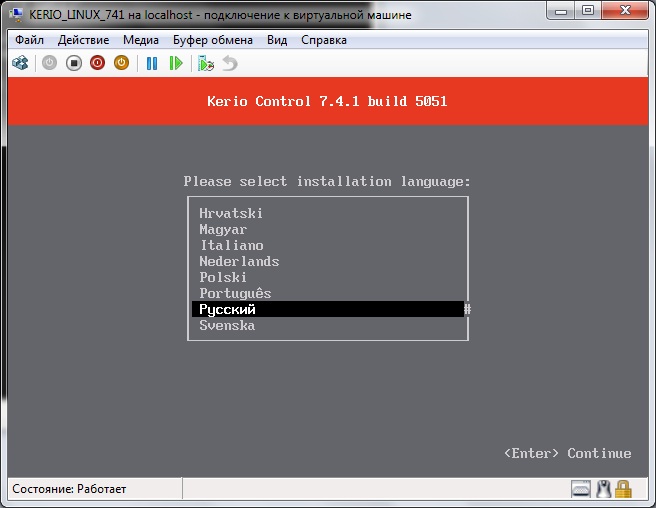The width and height of the screenshot is (656, 508).
Task: Select Svenska in the language list
Action: [227, 326]
